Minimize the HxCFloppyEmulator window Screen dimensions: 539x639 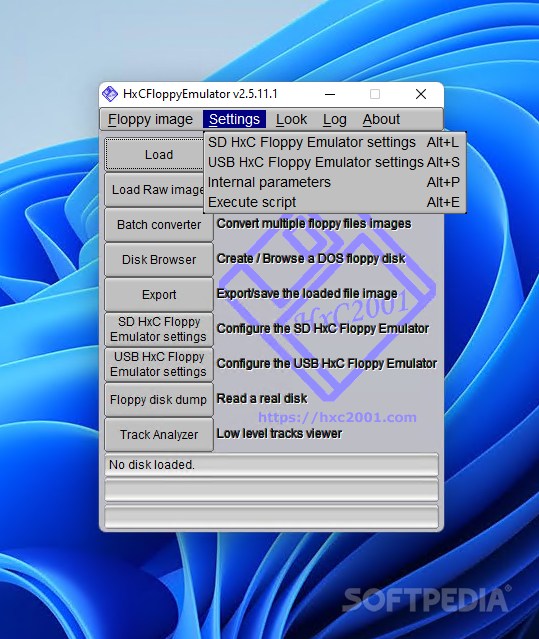pos(330,94)
